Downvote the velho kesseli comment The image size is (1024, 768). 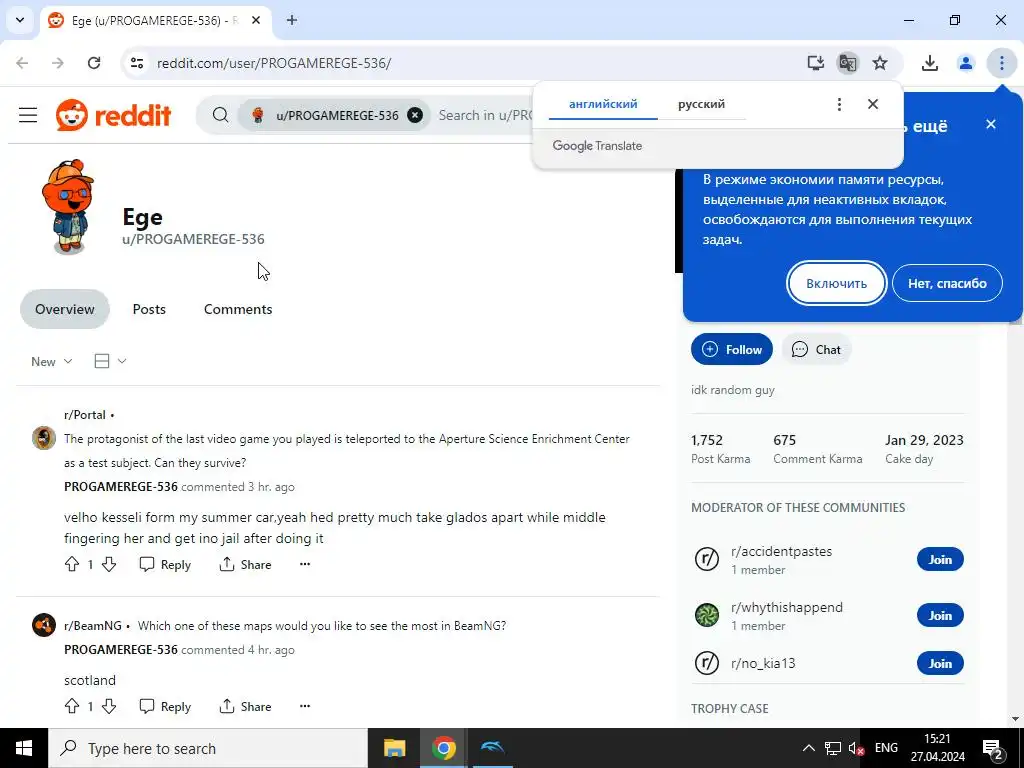point(109,564)
